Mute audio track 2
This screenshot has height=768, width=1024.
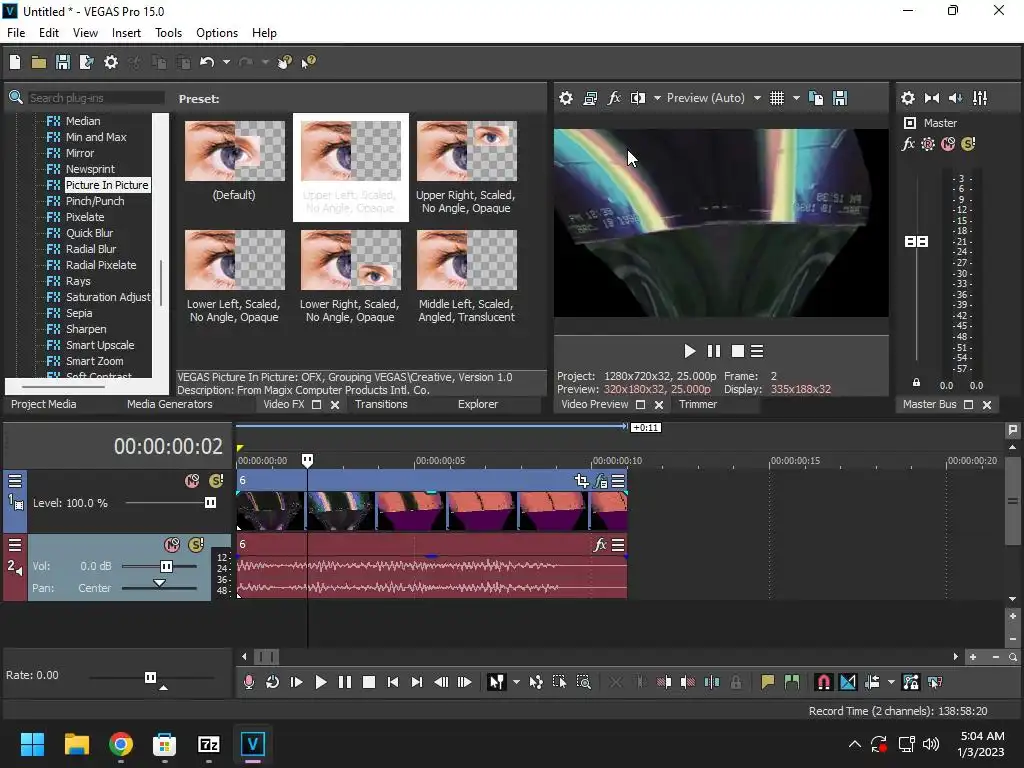172,545
